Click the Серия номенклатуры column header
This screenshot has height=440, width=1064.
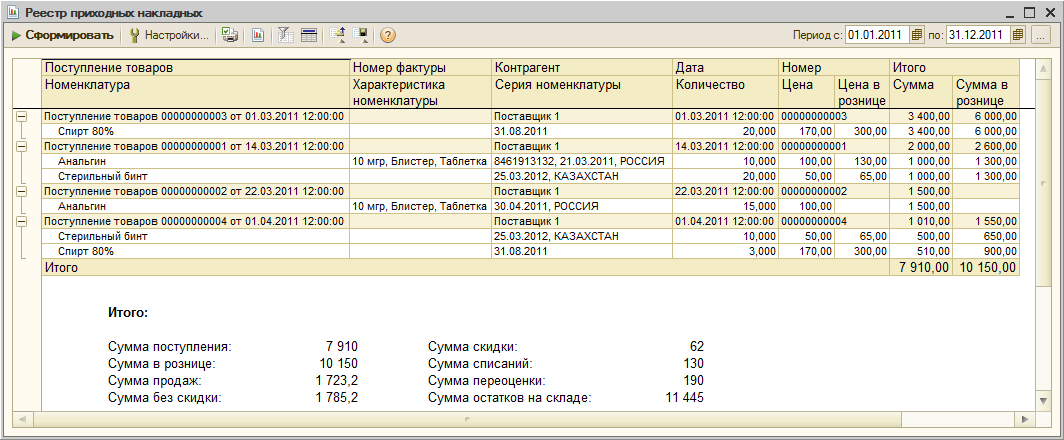pyautogui.click(x=582, y=92)
